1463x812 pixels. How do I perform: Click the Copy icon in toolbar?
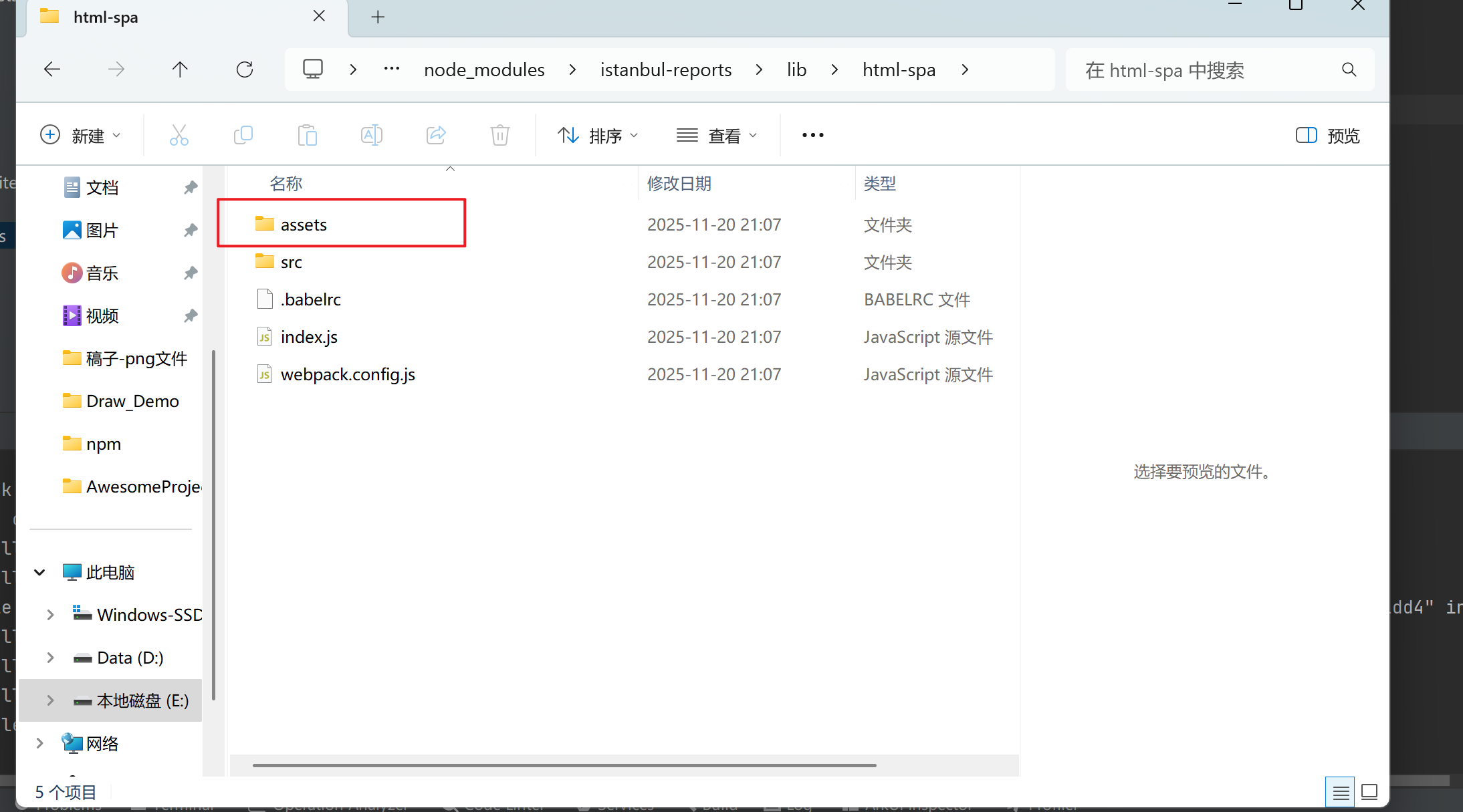tap(243, 136)
